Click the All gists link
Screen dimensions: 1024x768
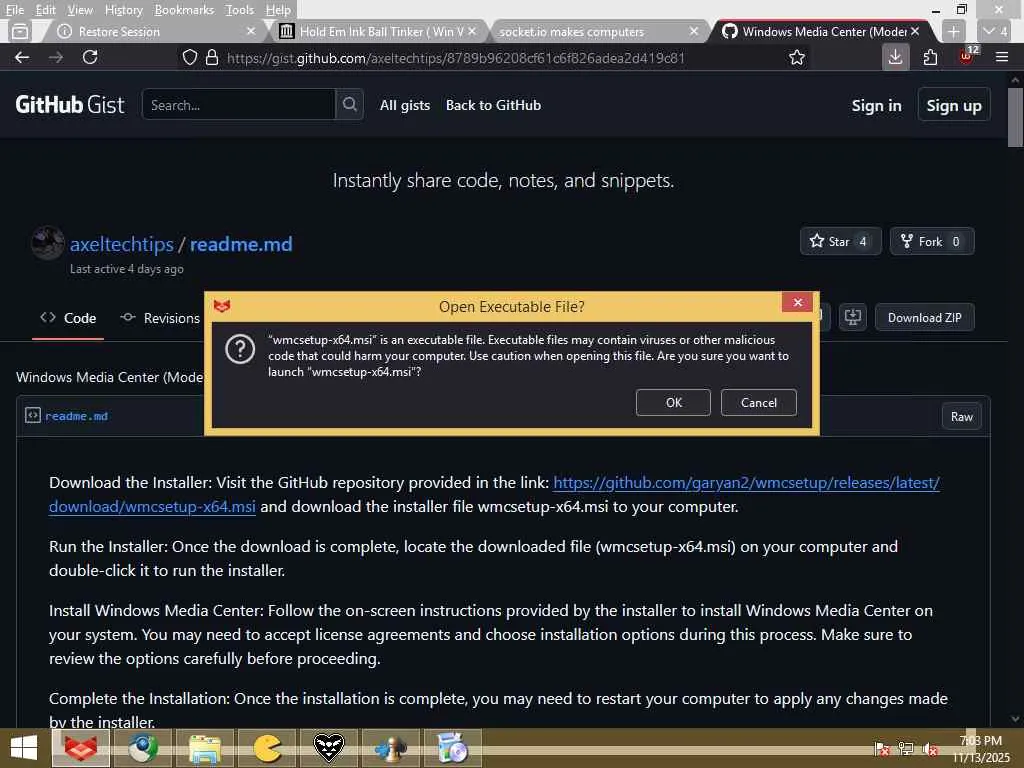pyautogui.click(x=405, y=105)
